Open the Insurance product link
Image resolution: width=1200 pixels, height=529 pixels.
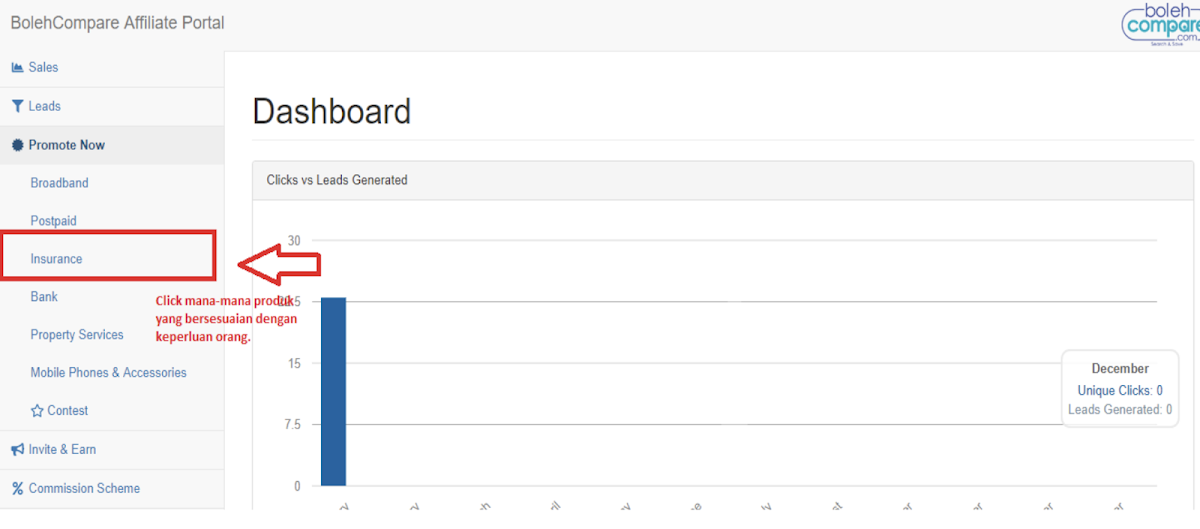point(56,259)
